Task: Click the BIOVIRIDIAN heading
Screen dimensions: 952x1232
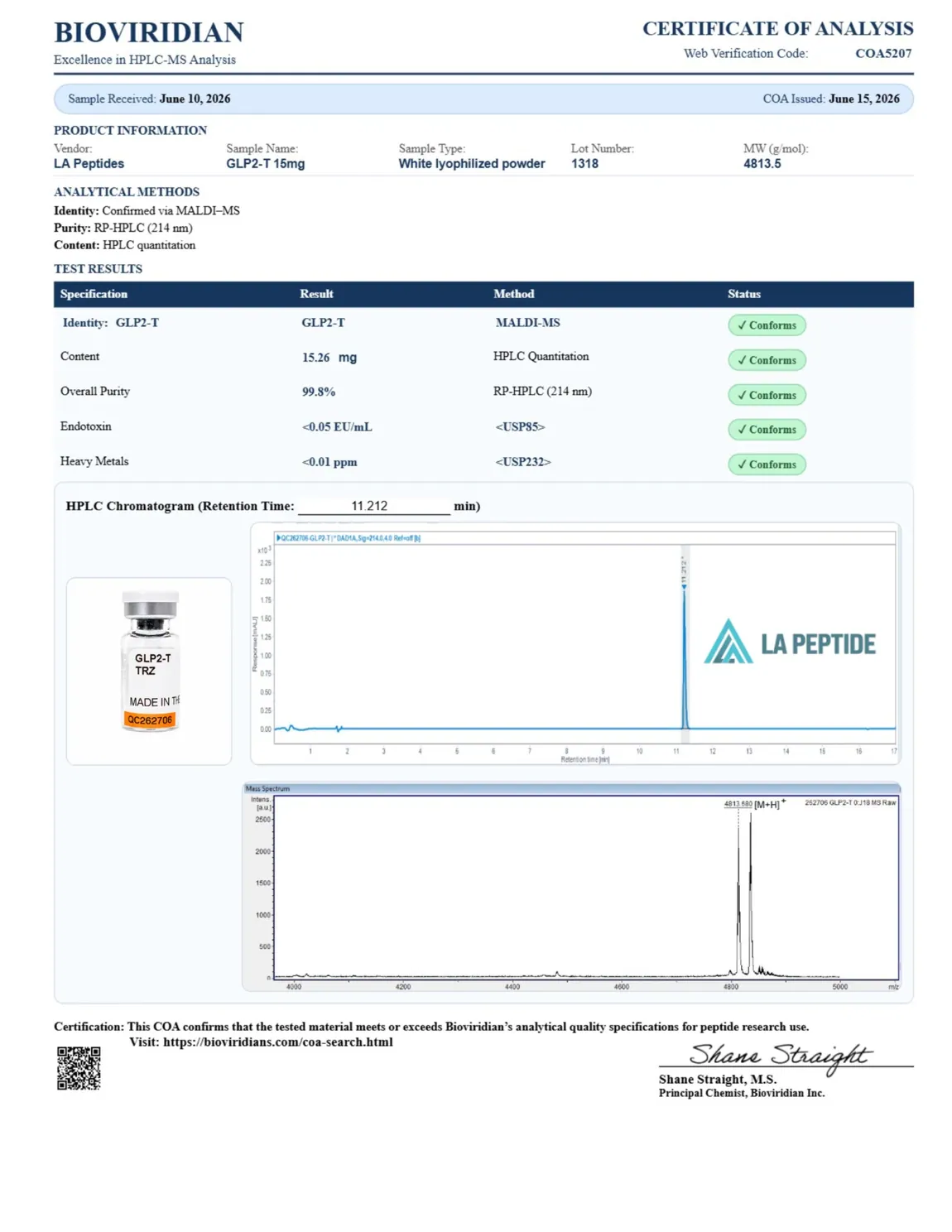Action: pos(149,32)
